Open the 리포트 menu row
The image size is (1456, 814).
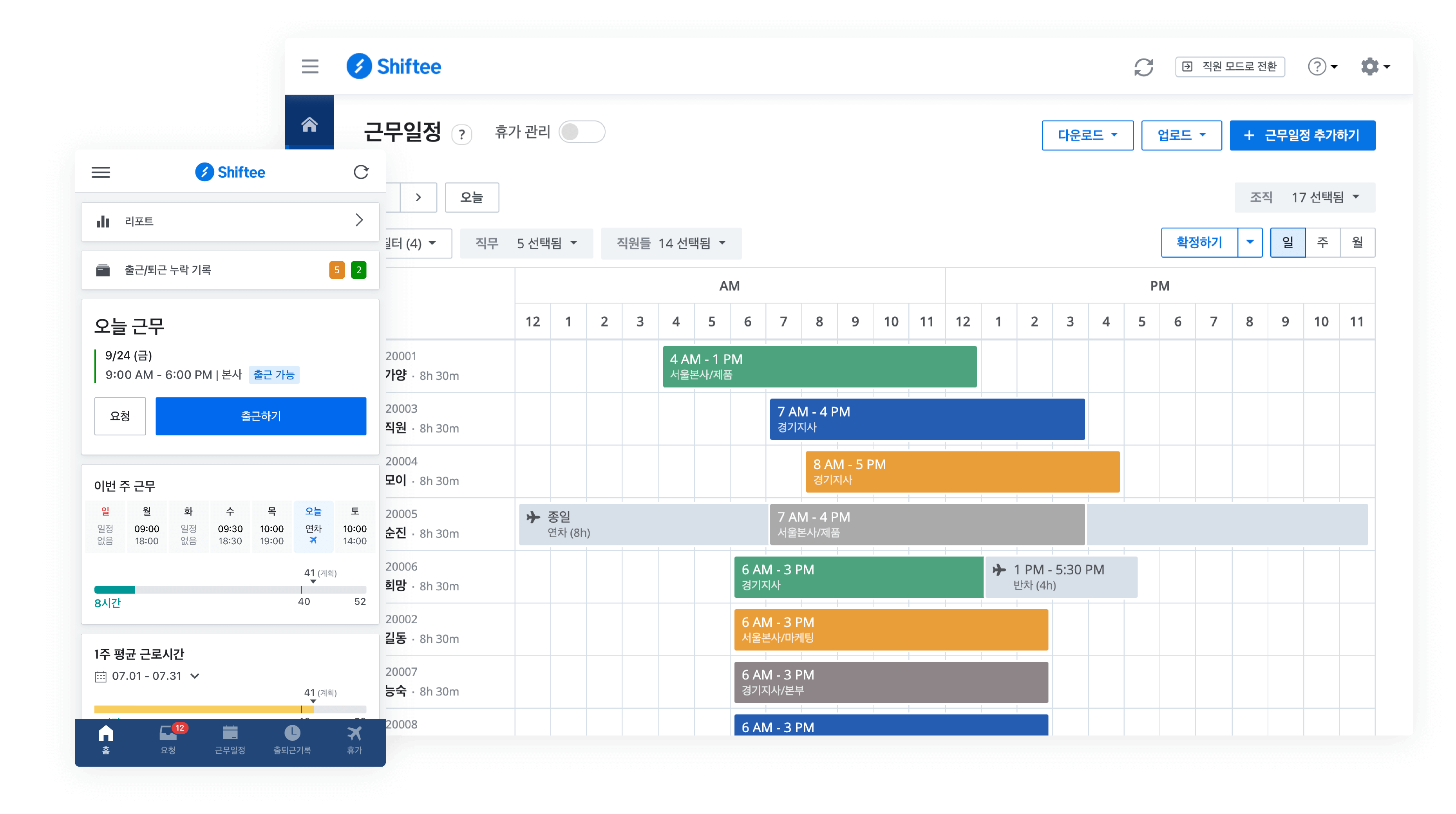(230, 221)
